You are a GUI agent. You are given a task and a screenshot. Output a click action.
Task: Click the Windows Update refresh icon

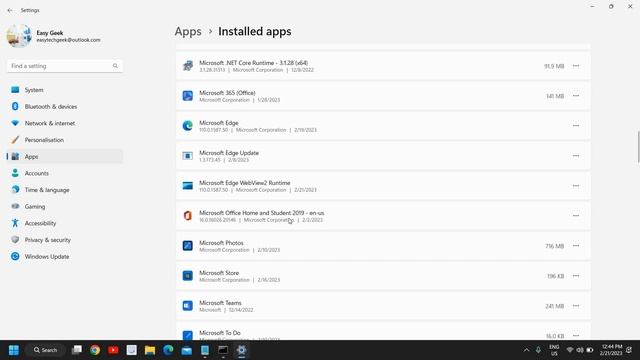coord(15,256)
